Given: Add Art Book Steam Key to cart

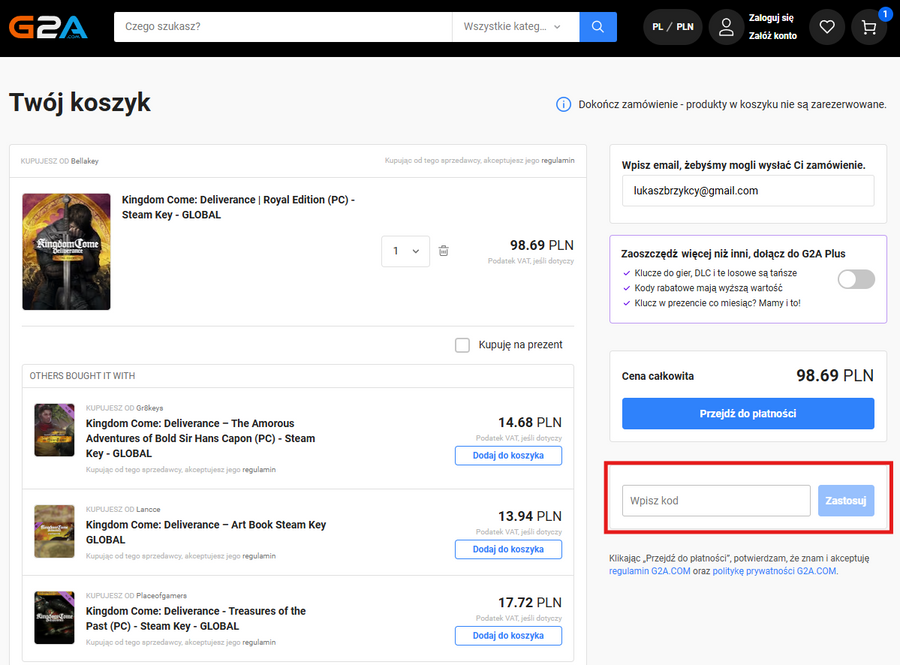Looking at the screenshot, I should tap(508, 549).
